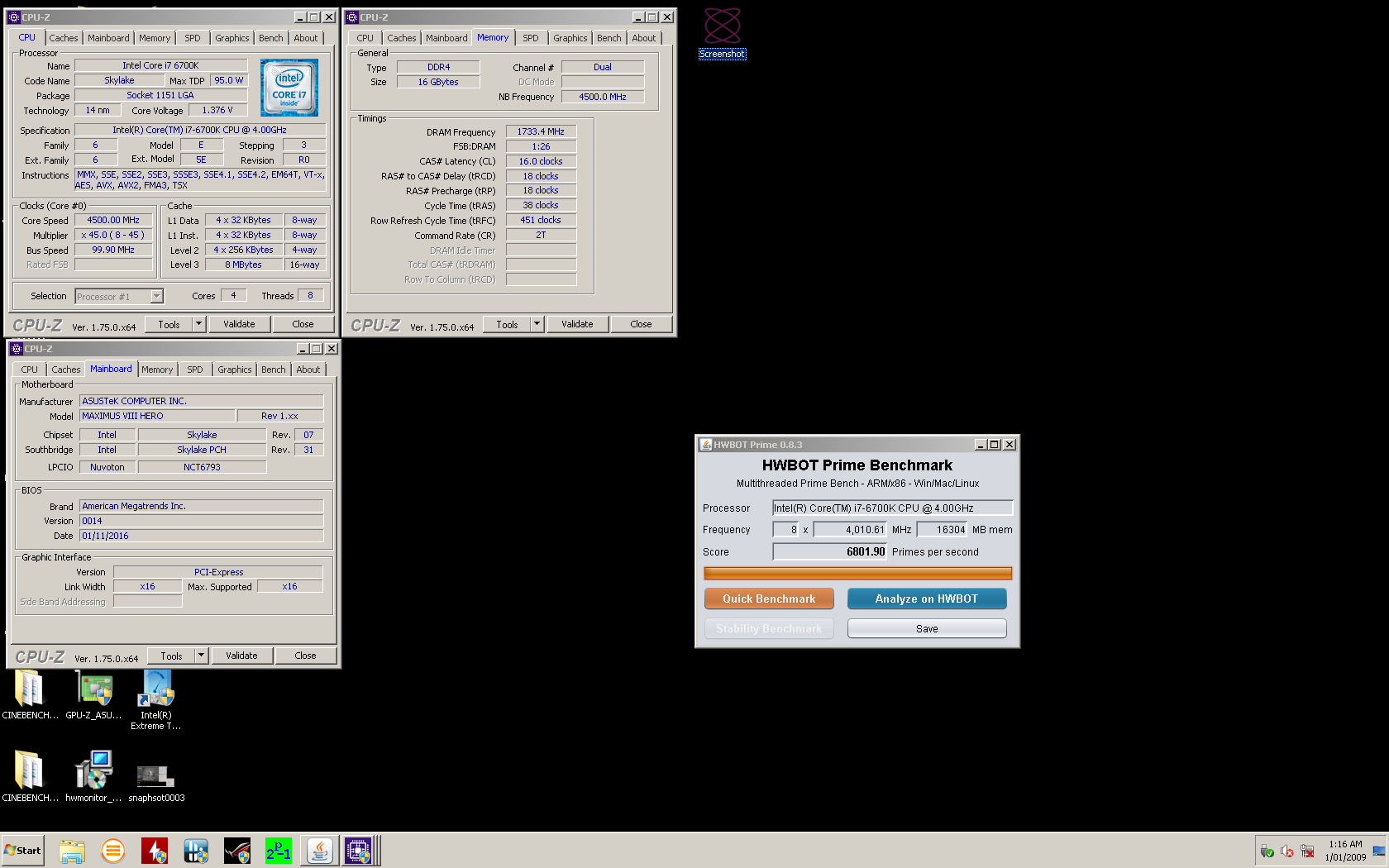Click the CPU-Z Memory window title icon
1389x868 pixels.
coord(351,17)
